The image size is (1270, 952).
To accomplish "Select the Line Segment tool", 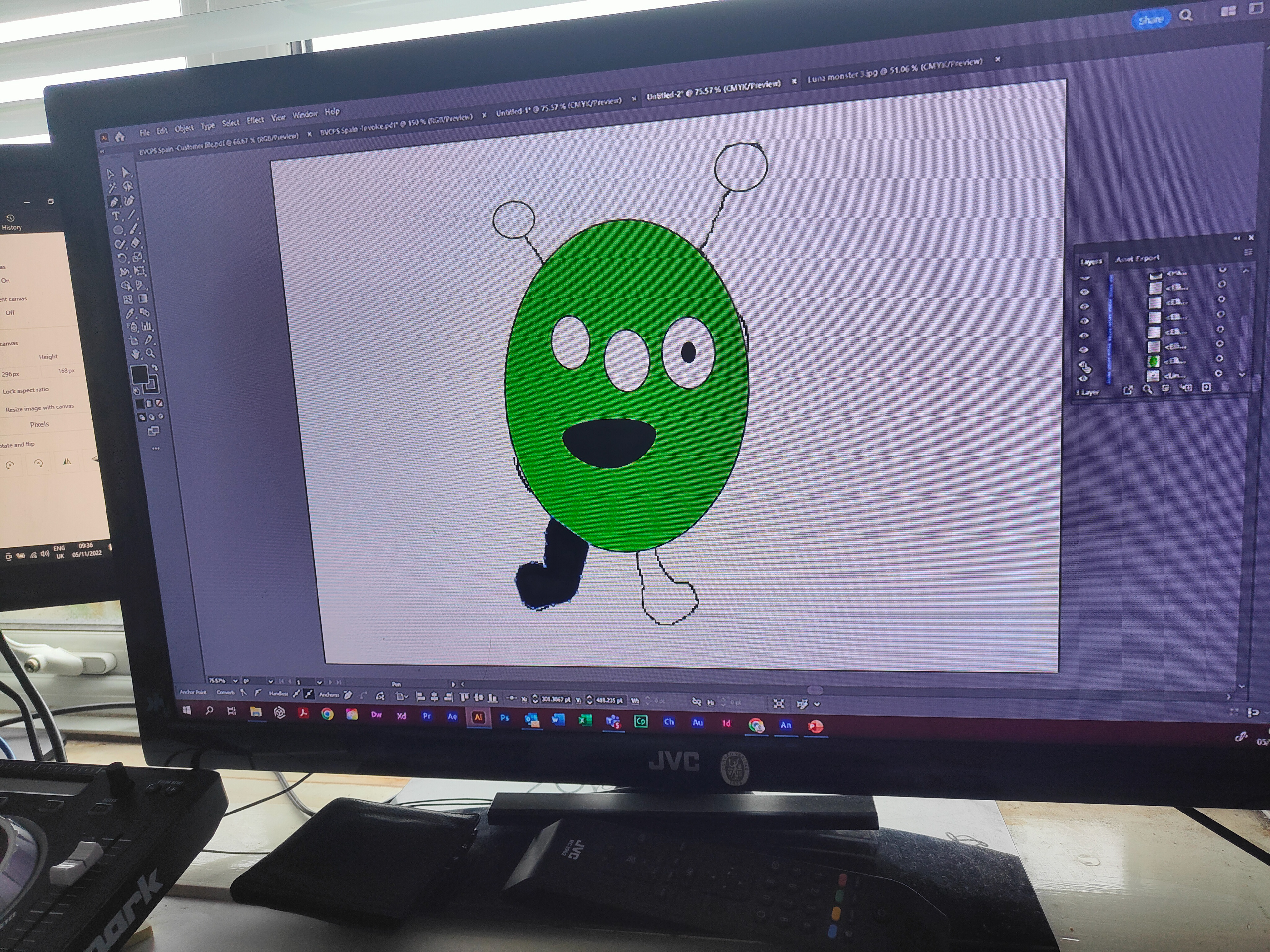I will tap(132, 215).
